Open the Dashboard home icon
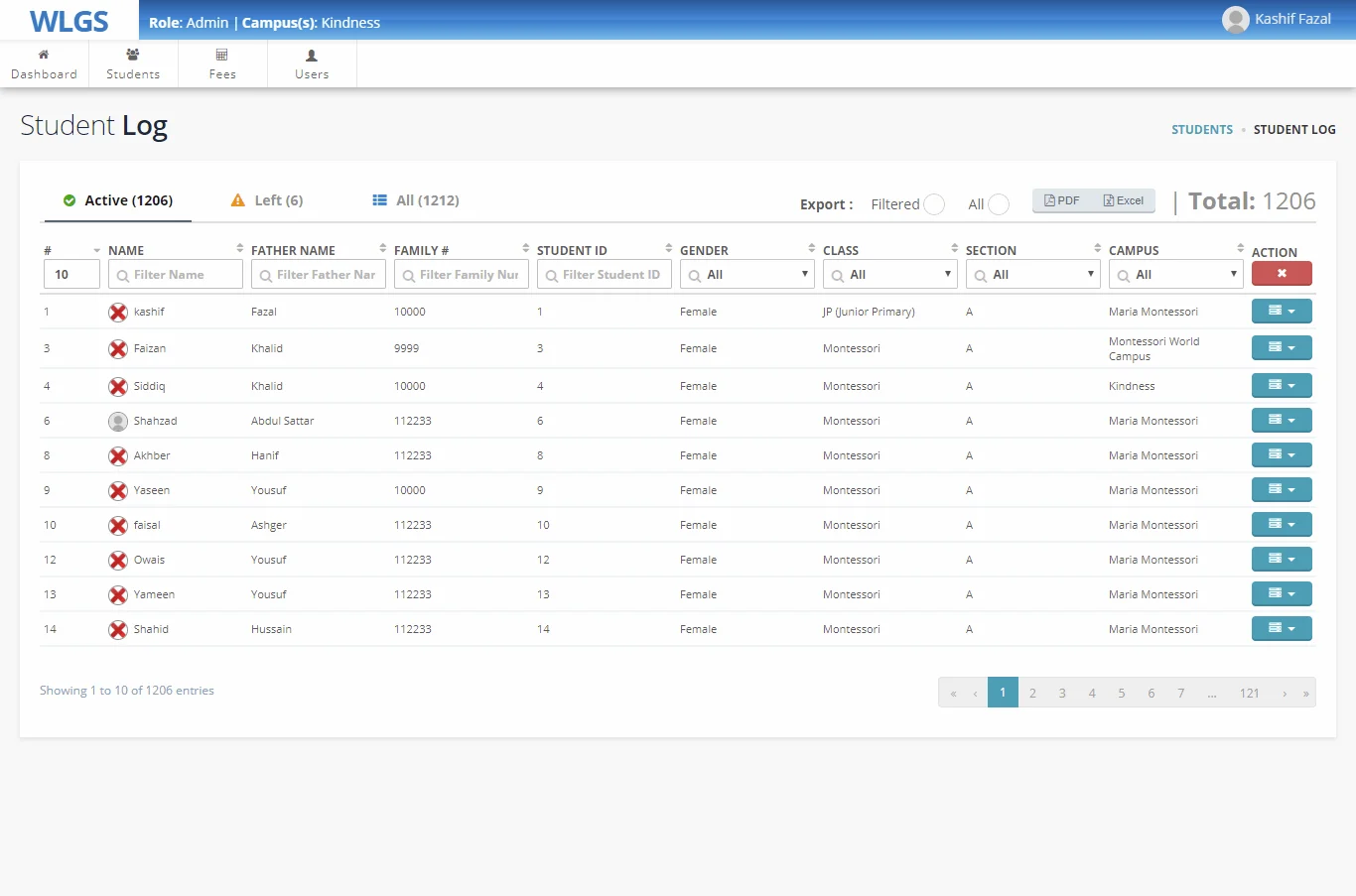Screen dimensions: 1356x896 click(x=44, y=55)
